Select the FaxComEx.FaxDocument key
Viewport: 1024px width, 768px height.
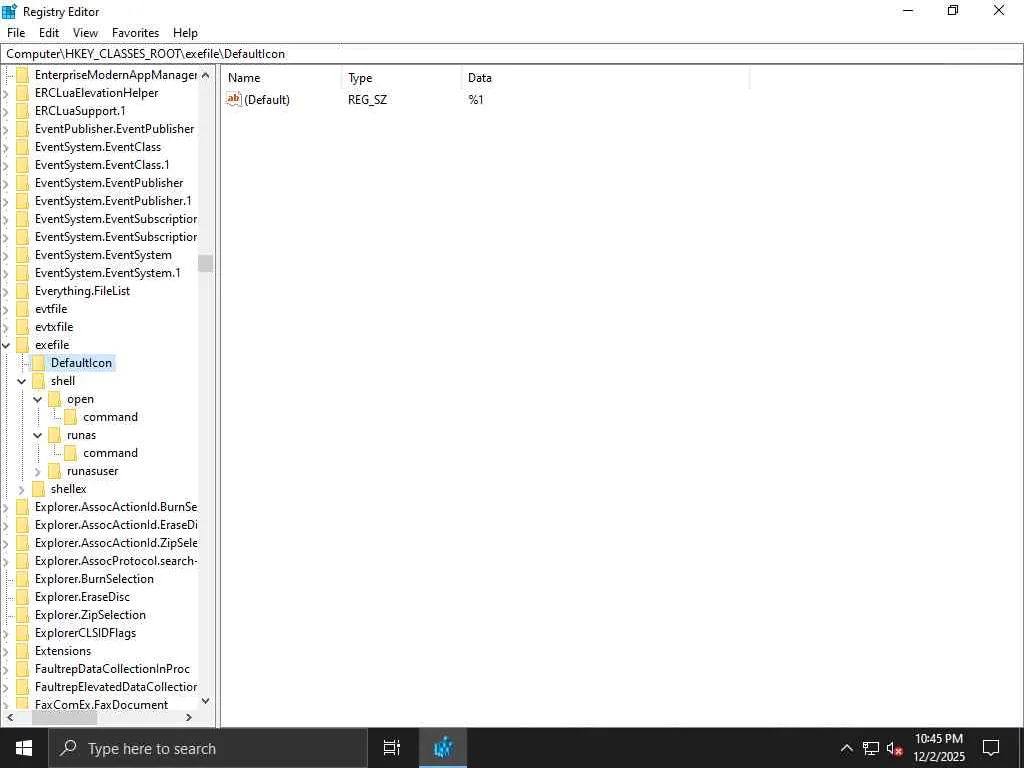point(101,705)
